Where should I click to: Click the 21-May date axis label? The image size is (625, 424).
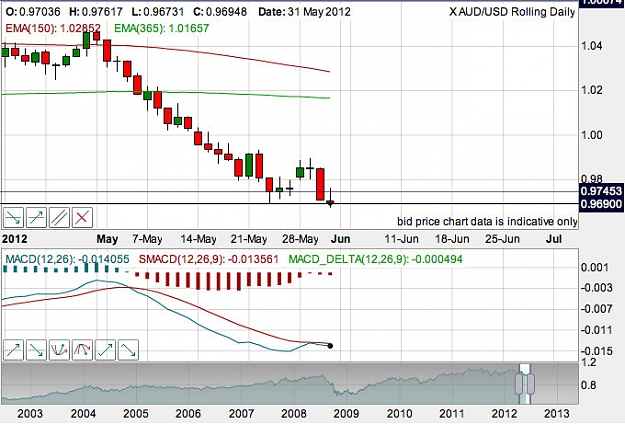(249, 239)
